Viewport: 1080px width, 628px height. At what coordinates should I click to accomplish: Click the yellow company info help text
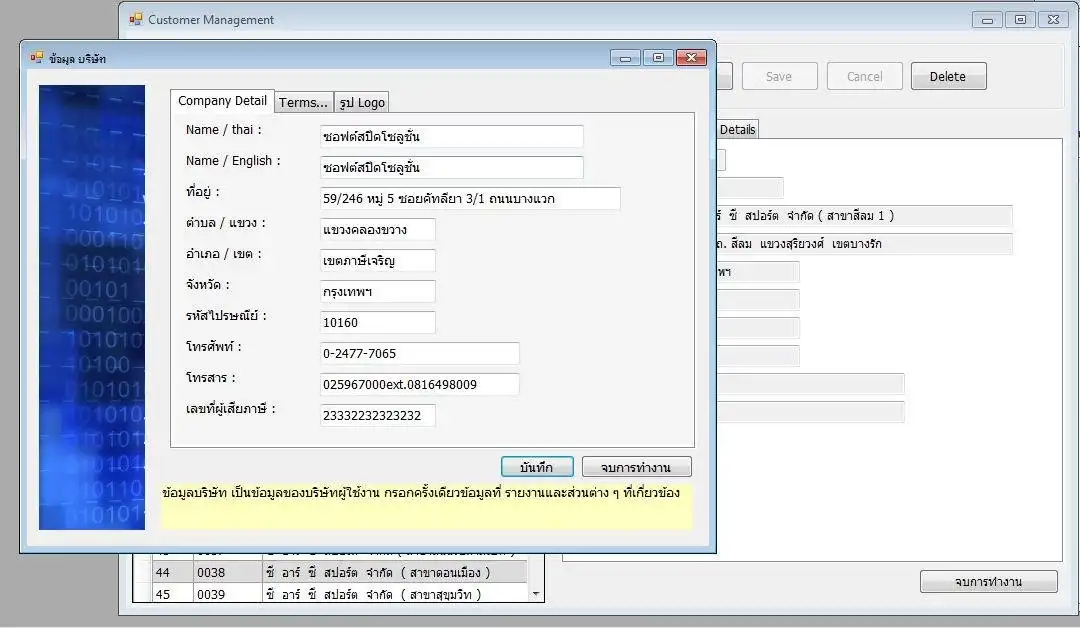pyautogui.click(x=426, y=505)
